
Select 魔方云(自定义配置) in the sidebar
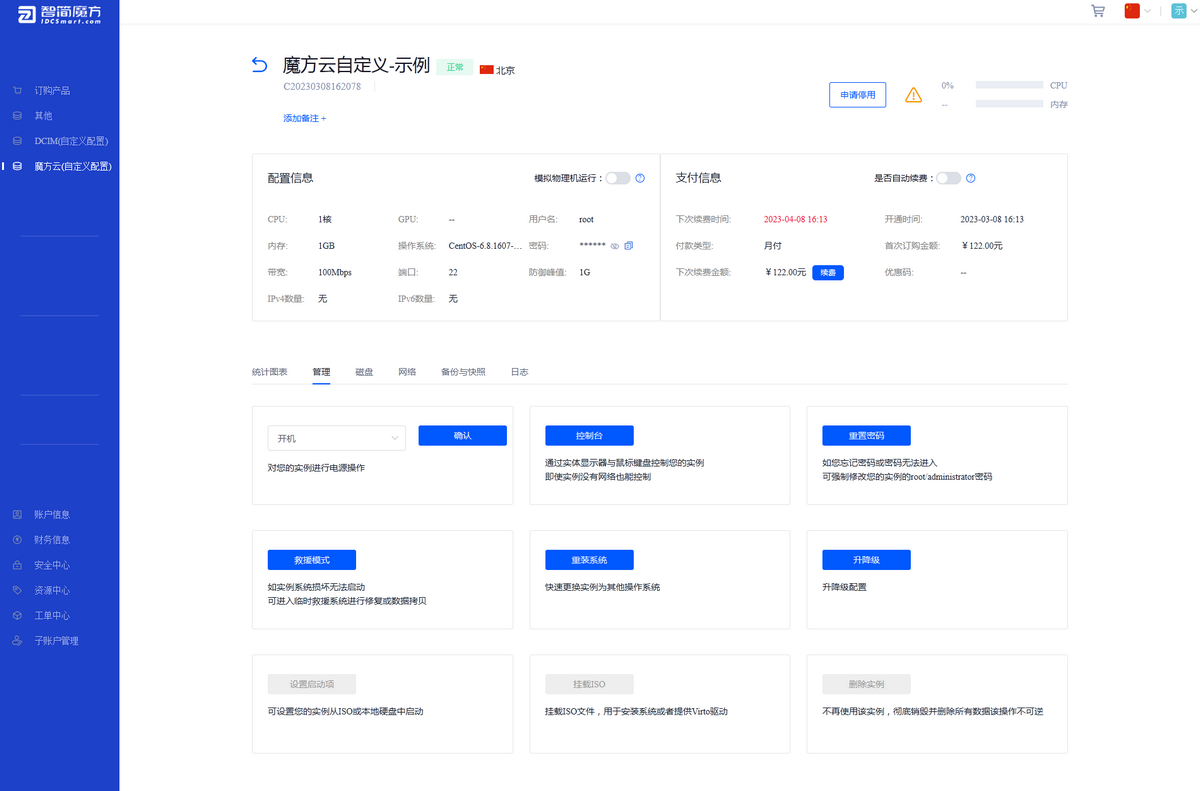72,167
